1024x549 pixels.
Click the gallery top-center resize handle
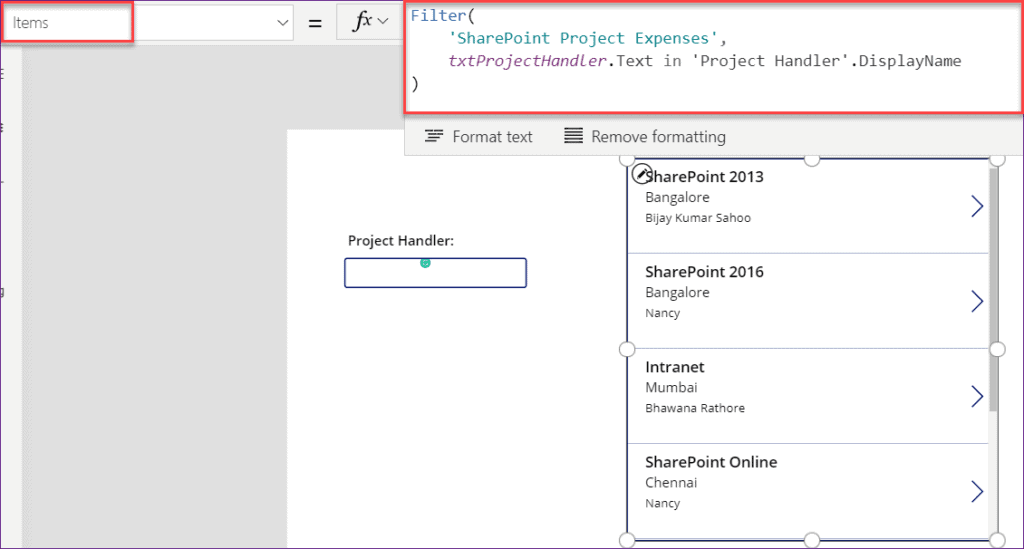click(812, 159)
